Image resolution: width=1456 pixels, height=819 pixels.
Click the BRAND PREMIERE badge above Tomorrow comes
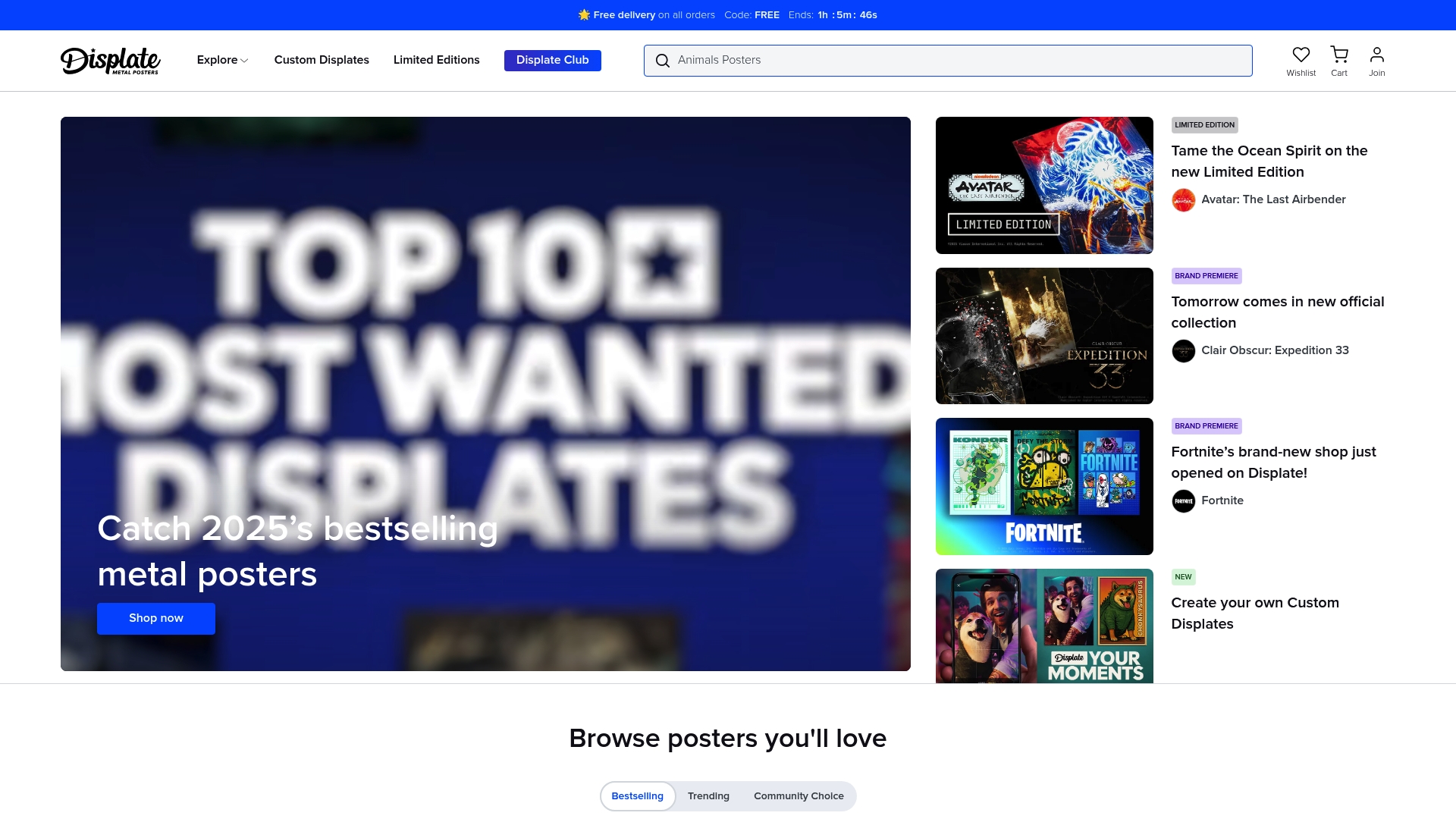(1207, 276)
